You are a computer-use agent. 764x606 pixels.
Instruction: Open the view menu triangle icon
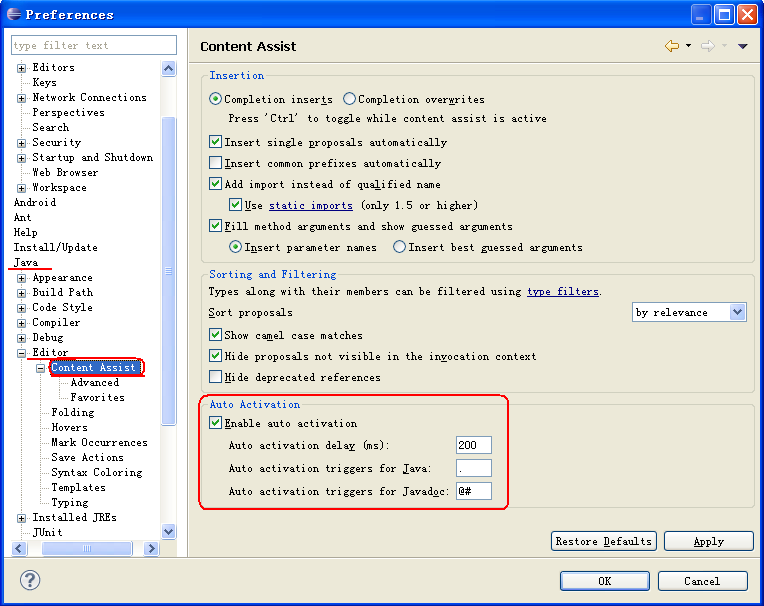(x=743, y=46)
